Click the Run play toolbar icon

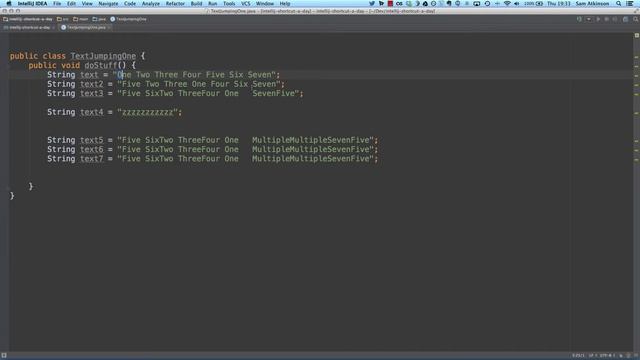(x=598, y=19)
